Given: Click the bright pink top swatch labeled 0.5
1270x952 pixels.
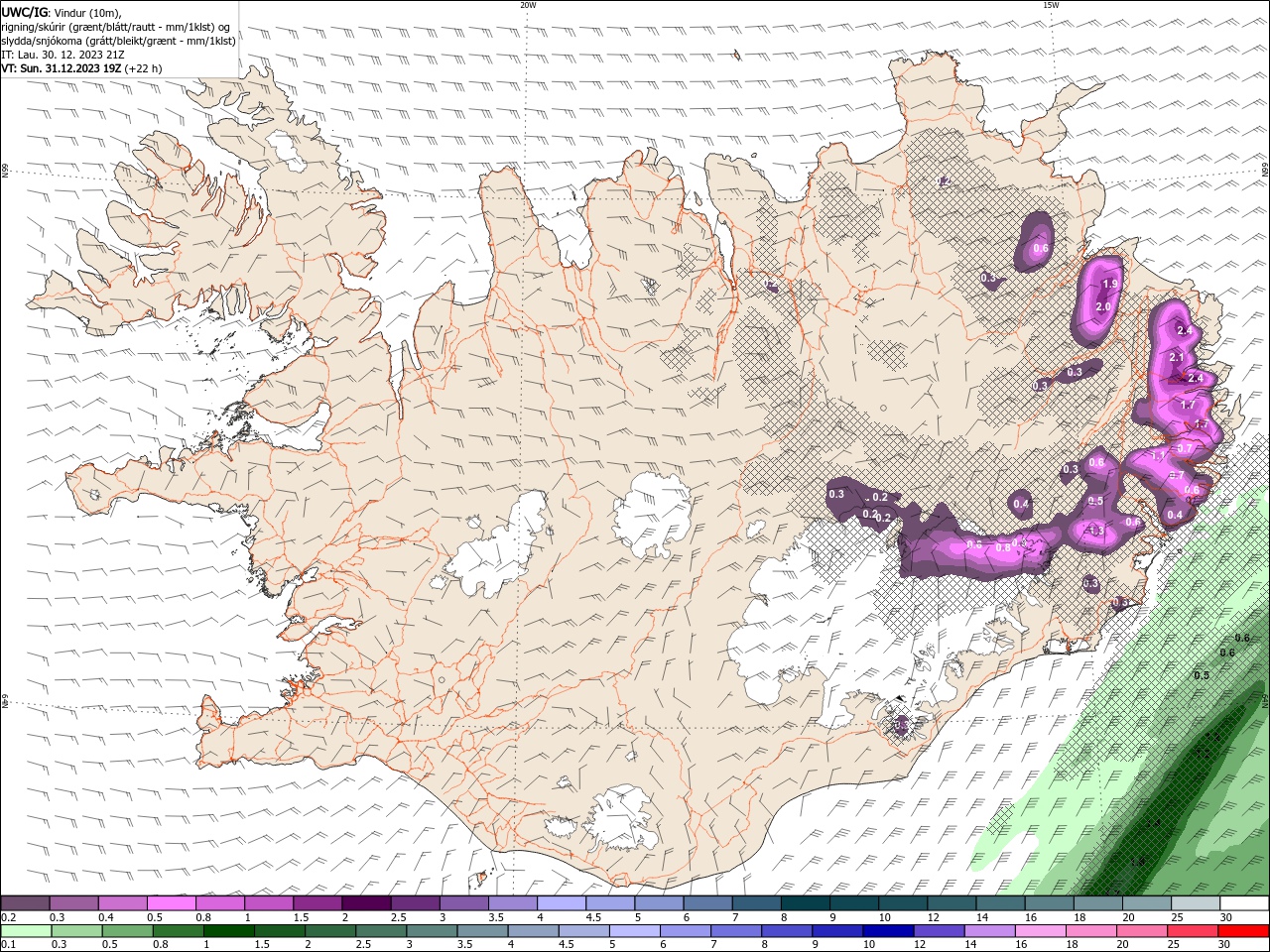Looking at the screenshot, I should click(172, 903).
